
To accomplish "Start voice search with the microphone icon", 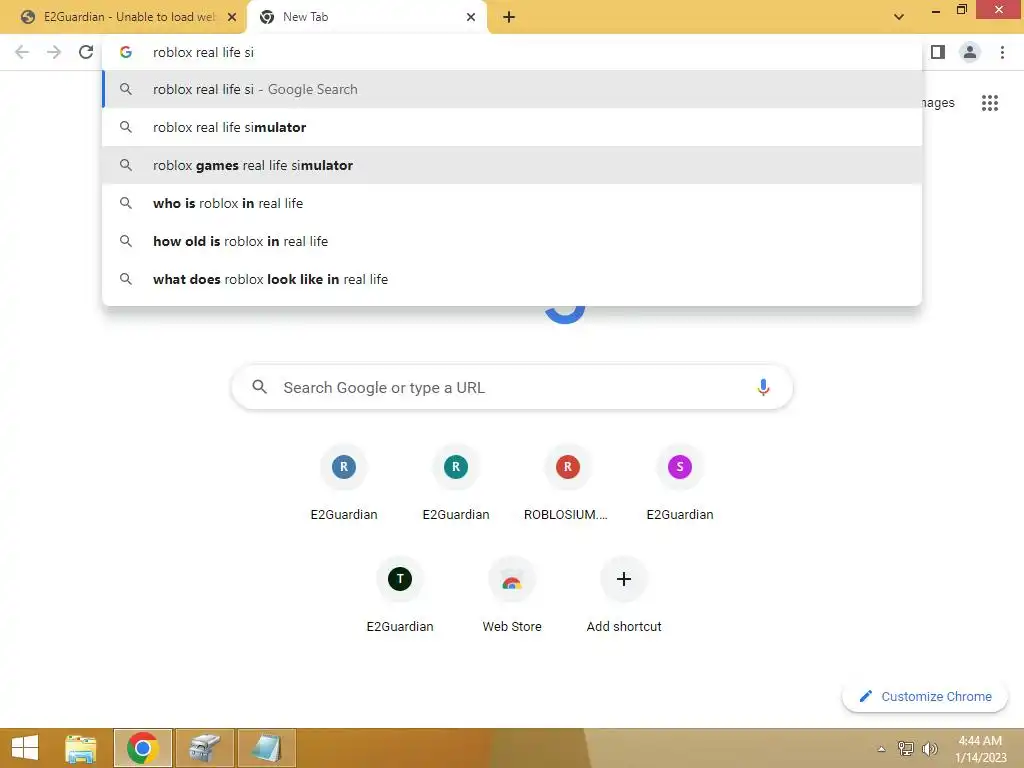I will 763,387.
